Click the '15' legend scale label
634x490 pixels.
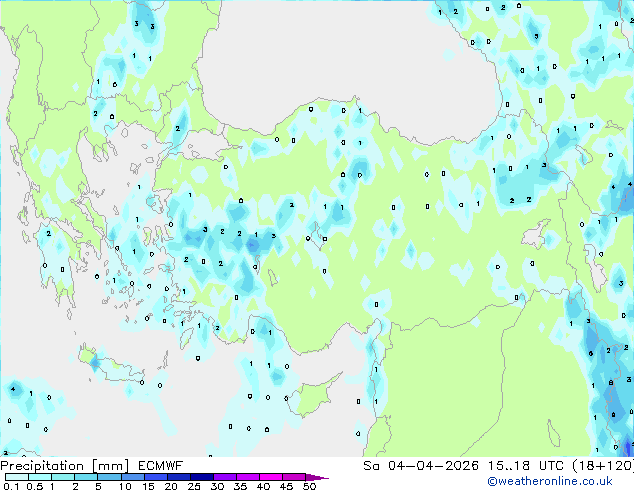tap(148, 486)
